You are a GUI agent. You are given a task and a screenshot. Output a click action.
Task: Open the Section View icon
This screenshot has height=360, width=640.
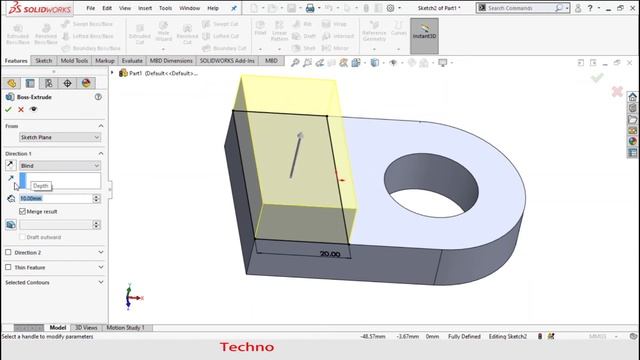(x=331, y=62)
